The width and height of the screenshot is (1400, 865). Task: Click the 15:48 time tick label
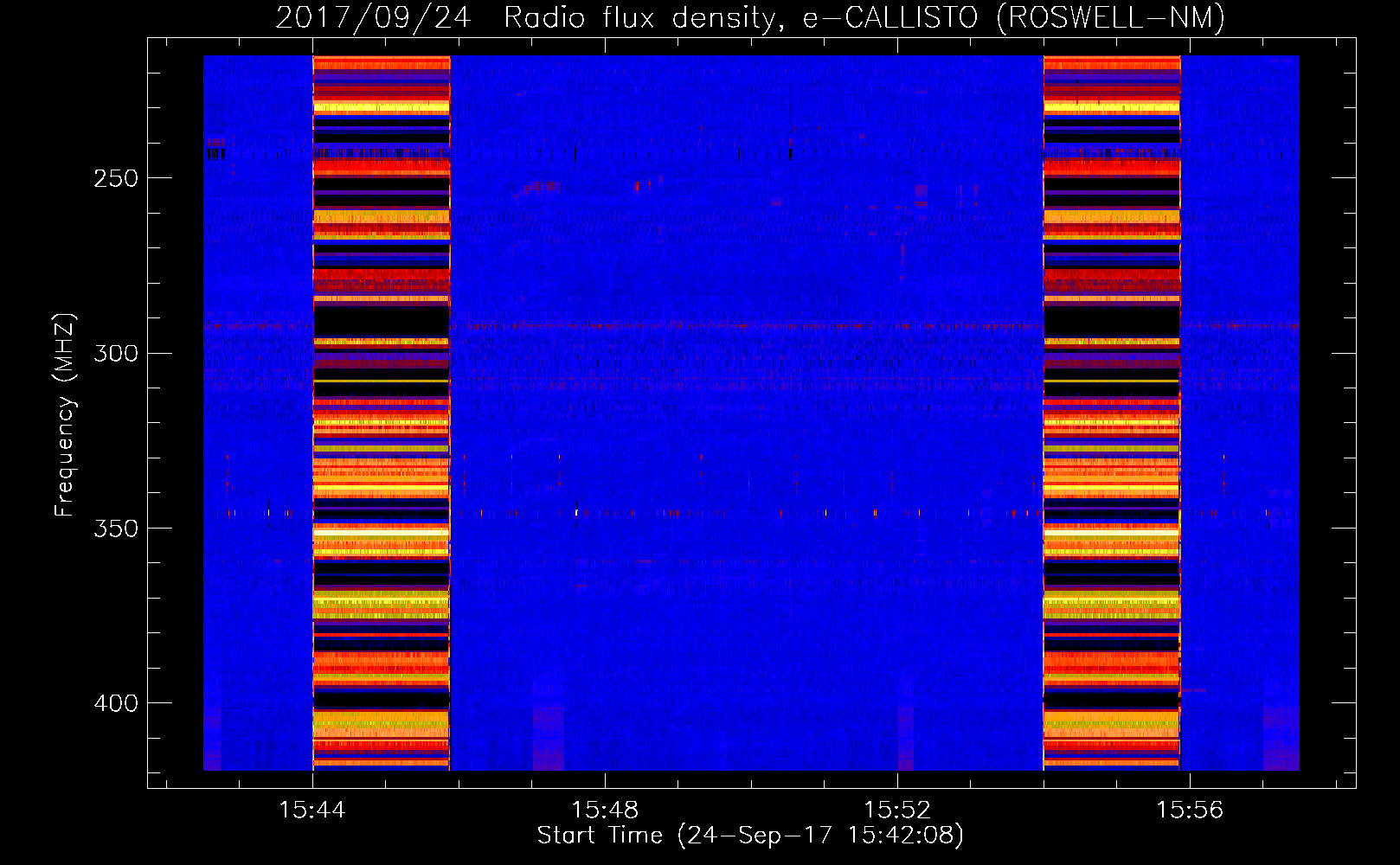(x=605, y=810)
